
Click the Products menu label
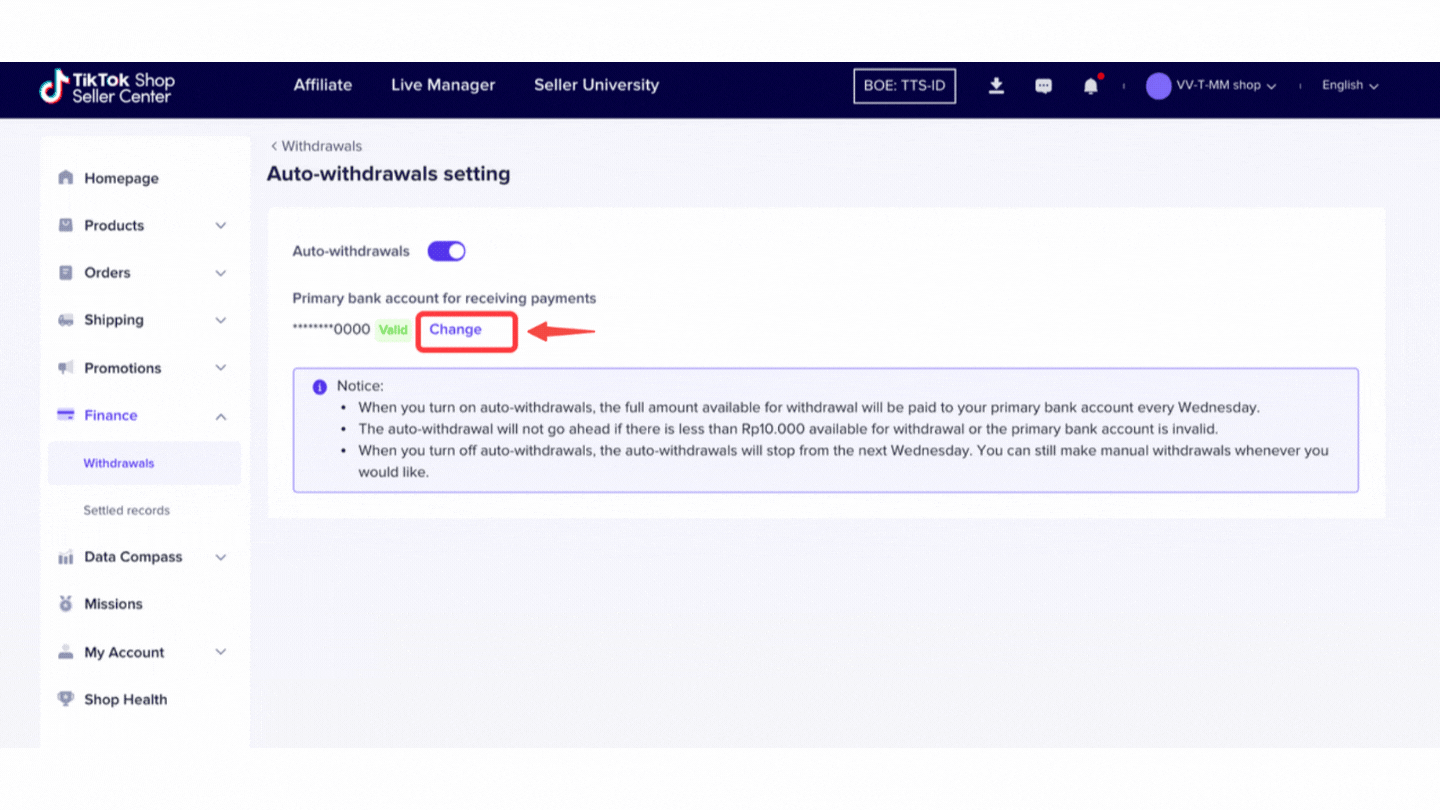[114, 225]
